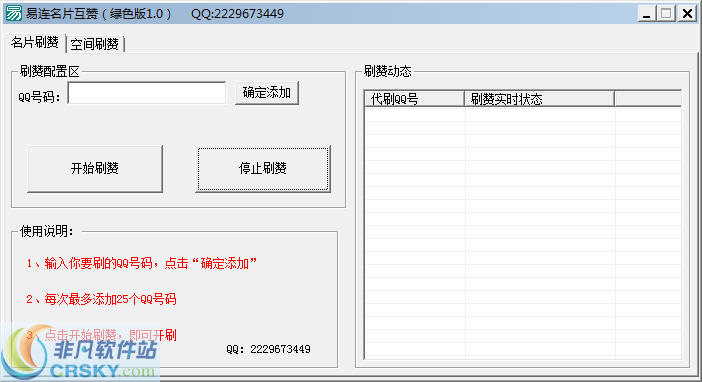The height and width of the screenshot is (382, 702).
Task: Start liking with the 开始刷赞 button
Action: (x=95, y=168)
